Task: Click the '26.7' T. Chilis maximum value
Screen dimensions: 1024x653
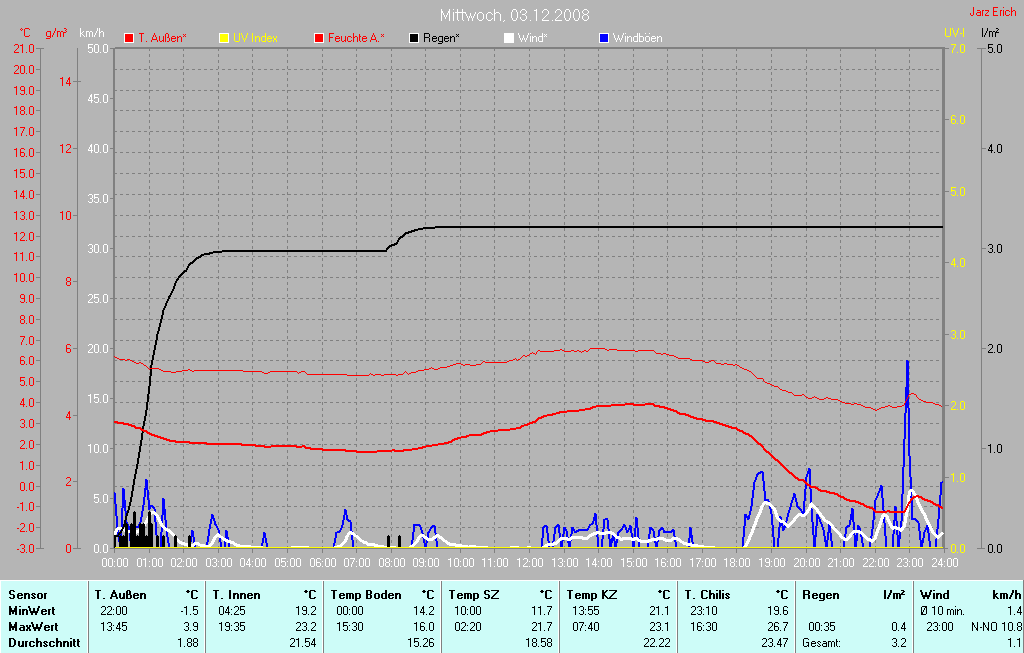Action: click(x=778, y=627)
